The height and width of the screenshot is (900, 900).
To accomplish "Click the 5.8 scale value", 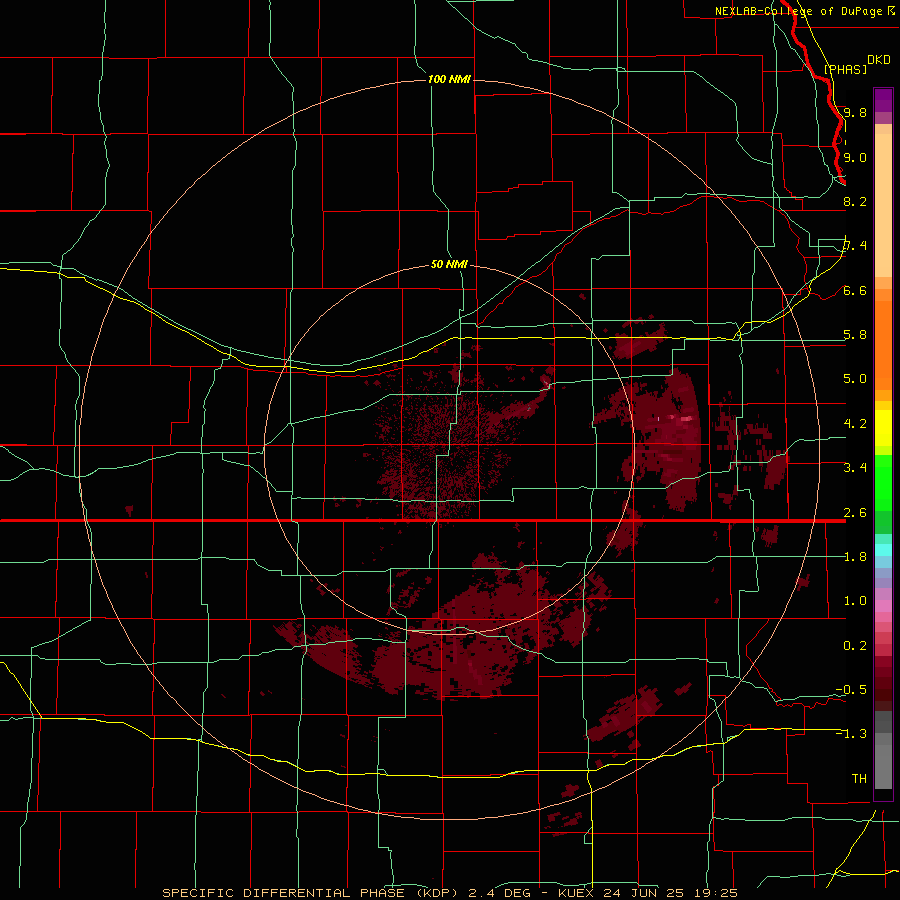I will click(855, 335).
